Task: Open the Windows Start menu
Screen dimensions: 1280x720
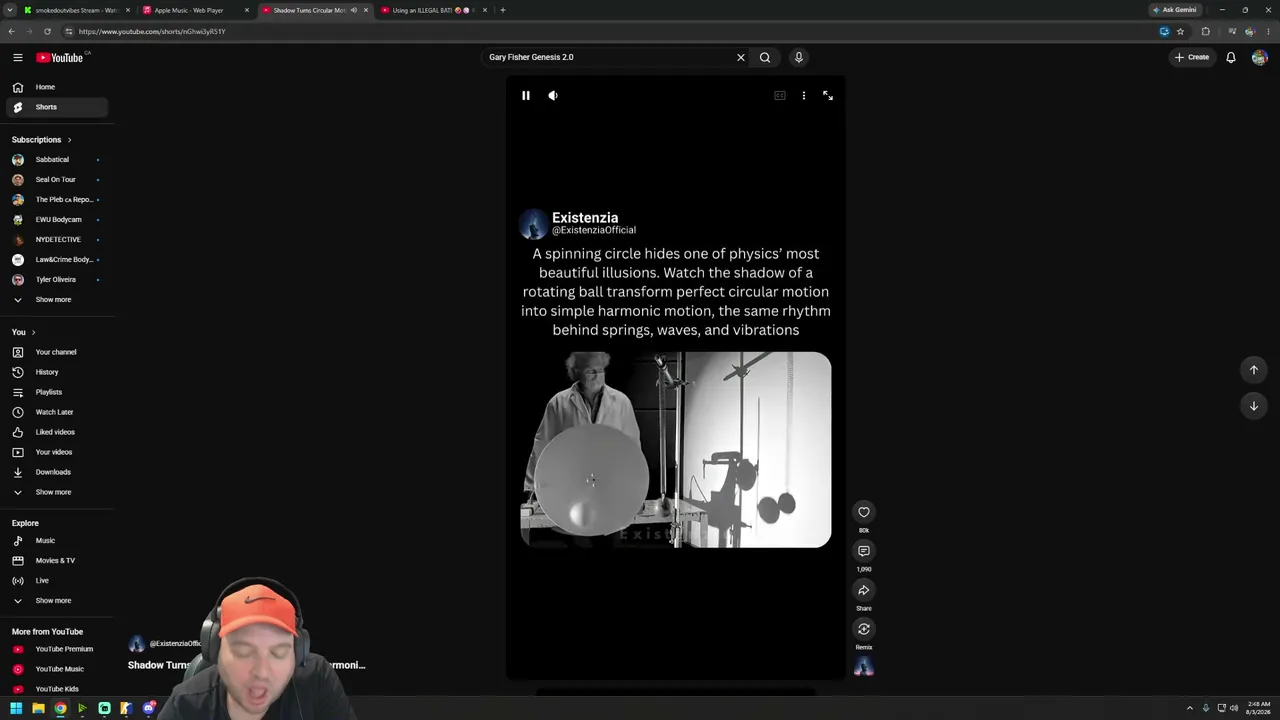Action: pyautogui.click(x=16, y=709)
